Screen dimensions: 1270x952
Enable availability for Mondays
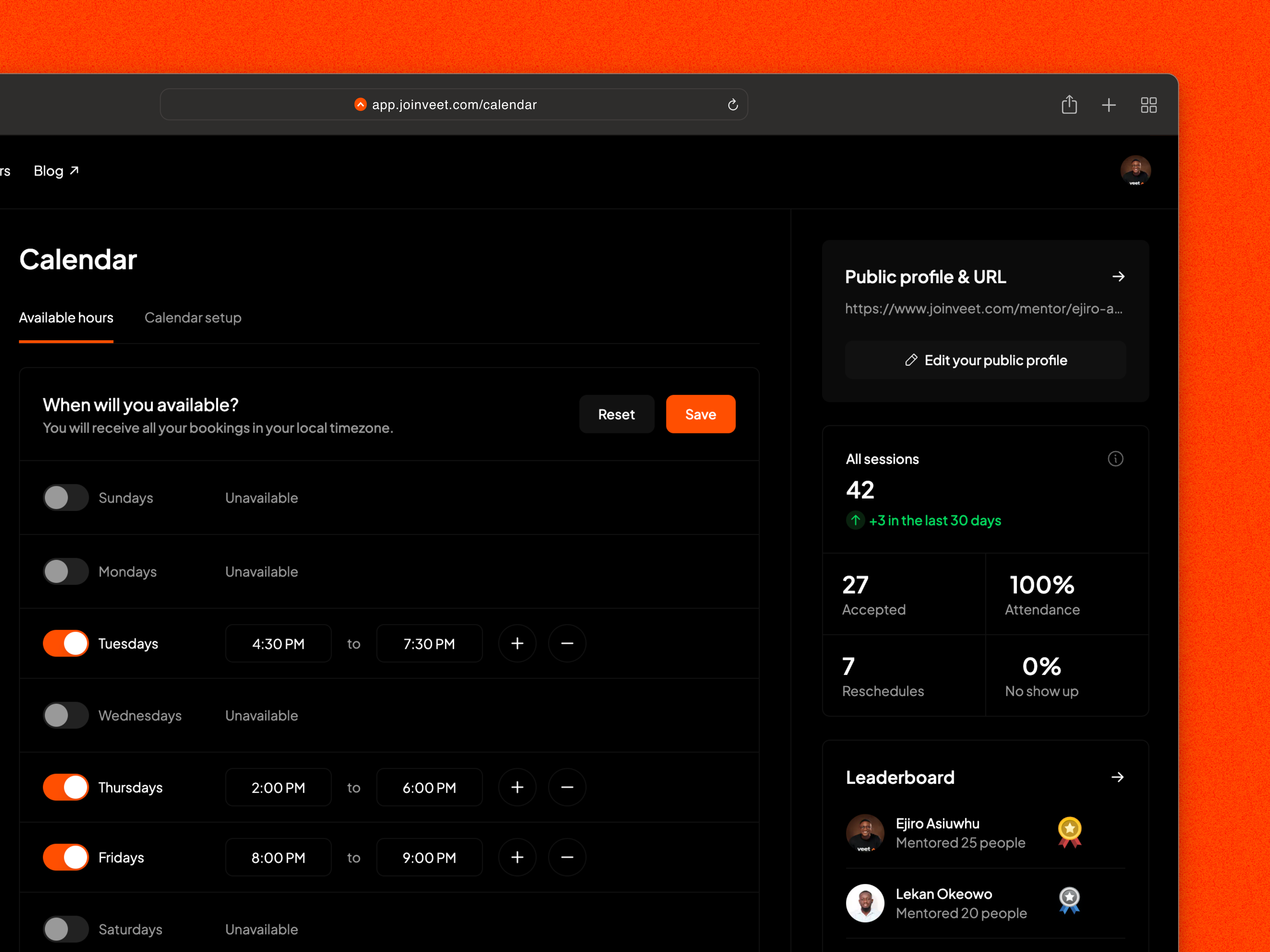65,572
